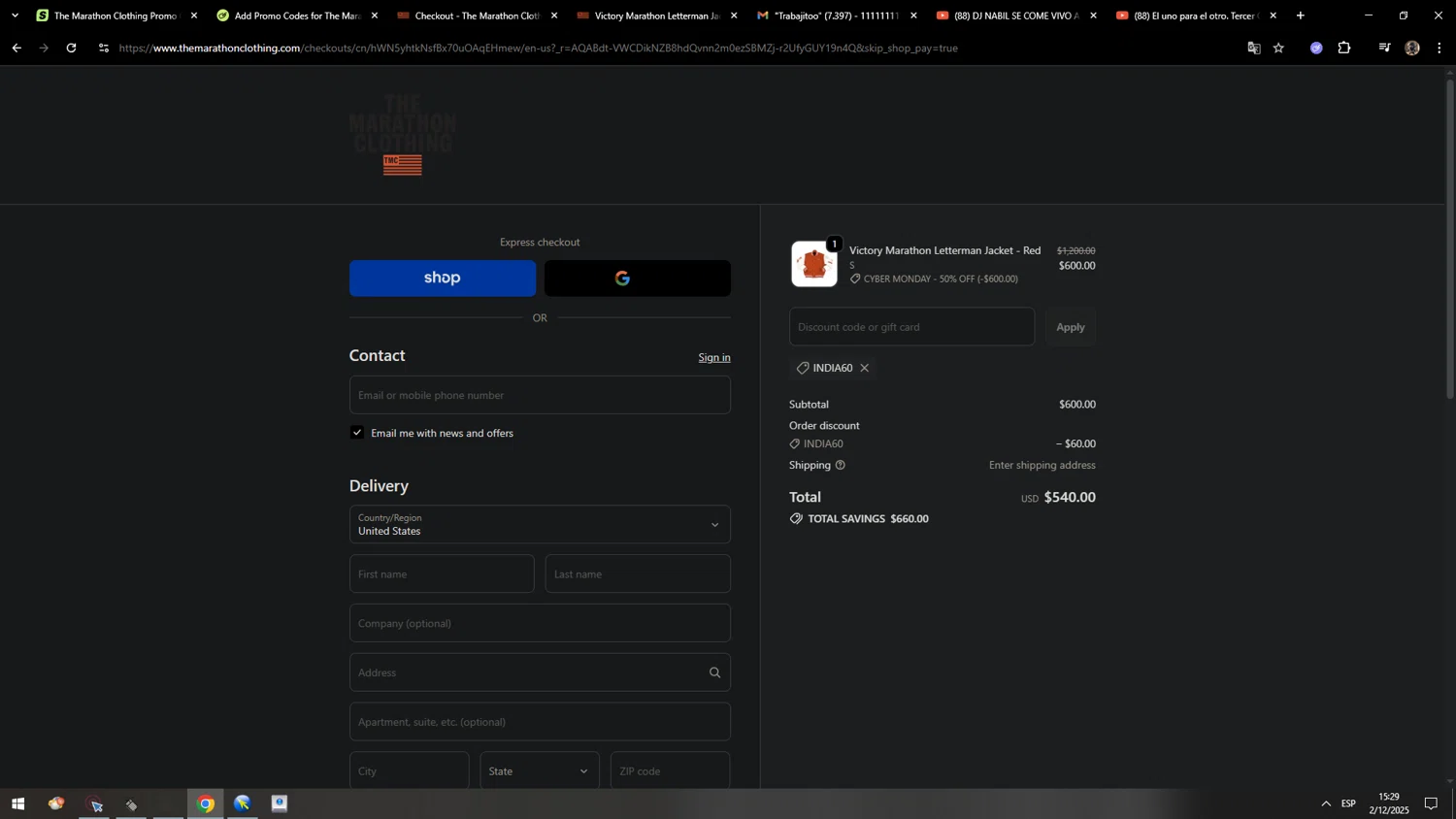Click the total amount $540.00
The image size is (1456, 819).
click(1070, 497)
